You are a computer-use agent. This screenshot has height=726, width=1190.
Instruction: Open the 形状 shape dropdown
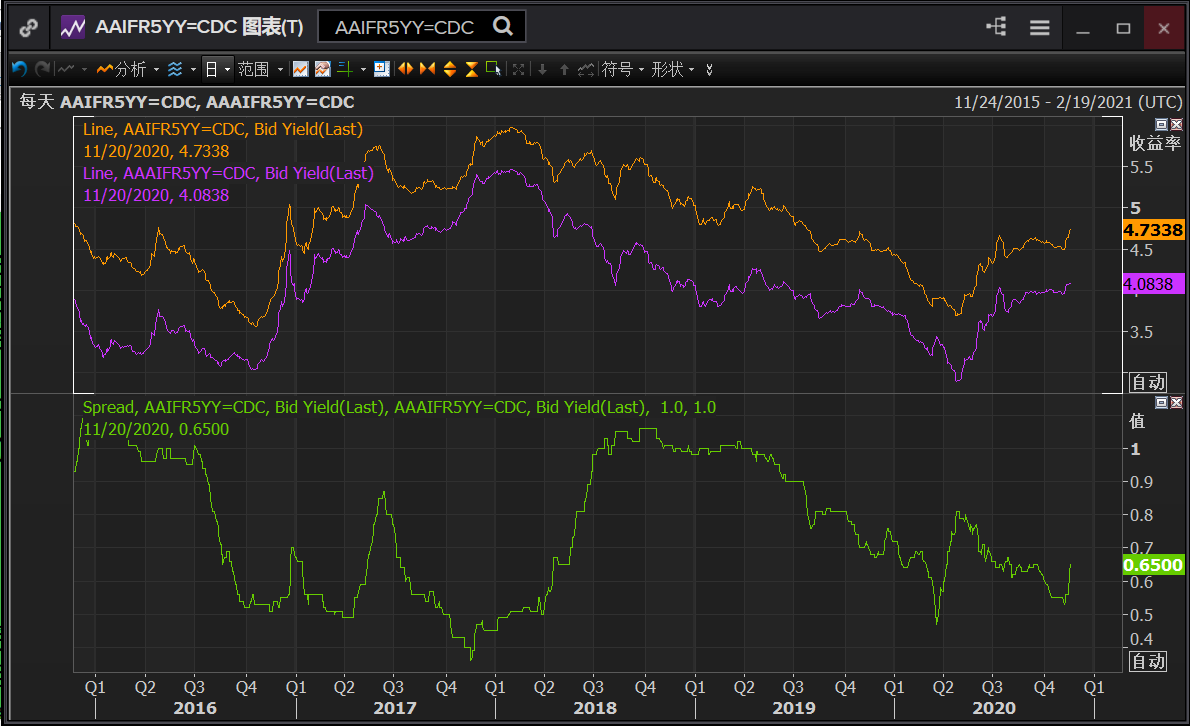673,69
